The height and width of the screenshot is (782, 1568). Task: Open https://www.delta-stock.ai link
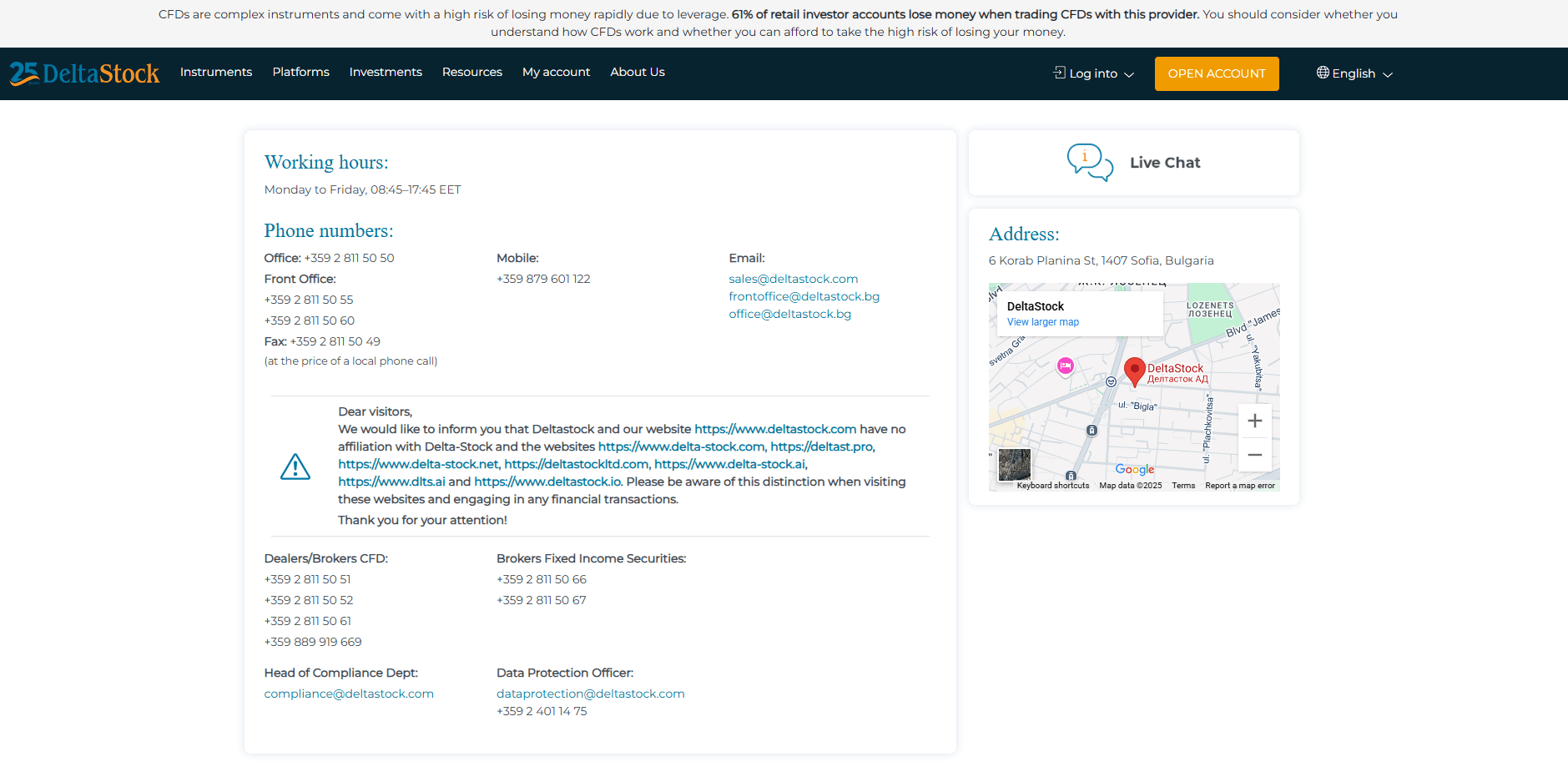[730, 464]
